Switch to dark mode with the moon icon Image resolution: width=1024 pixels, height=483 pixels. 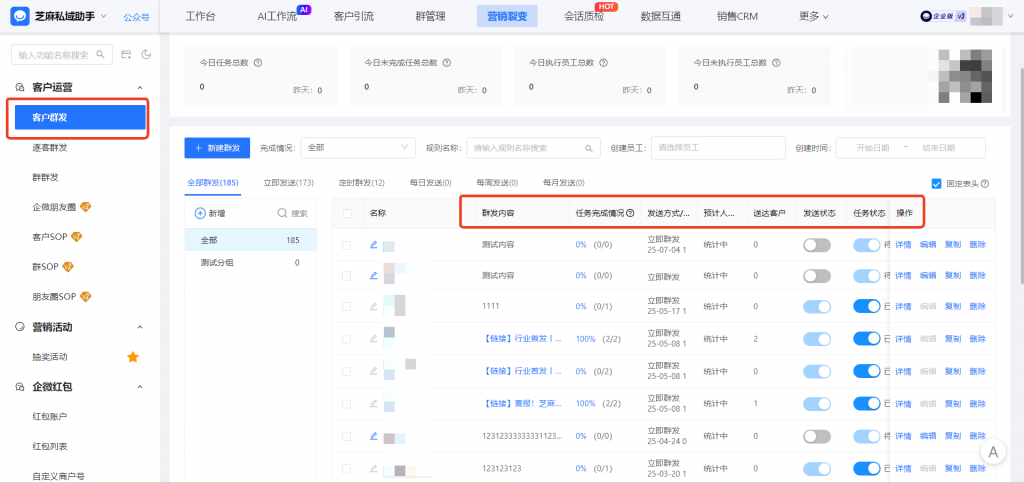(x=146, y=55)
